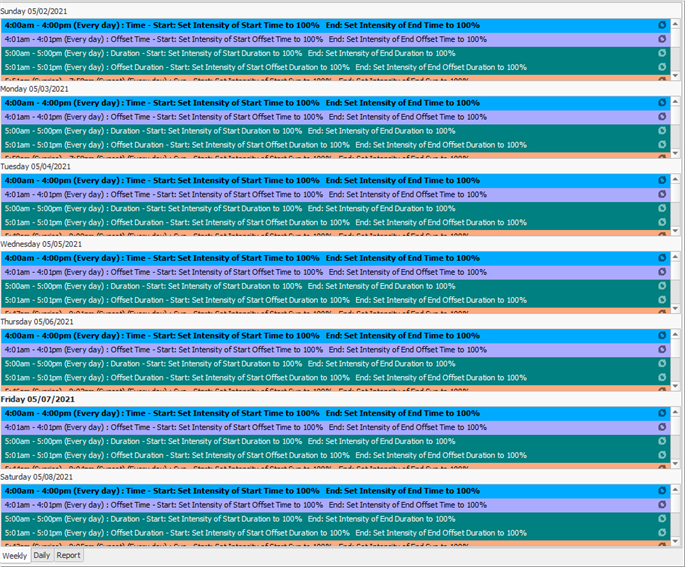Click the recurrence icon on Wednesday's Offset Duration event

click(x=662, y=300)
